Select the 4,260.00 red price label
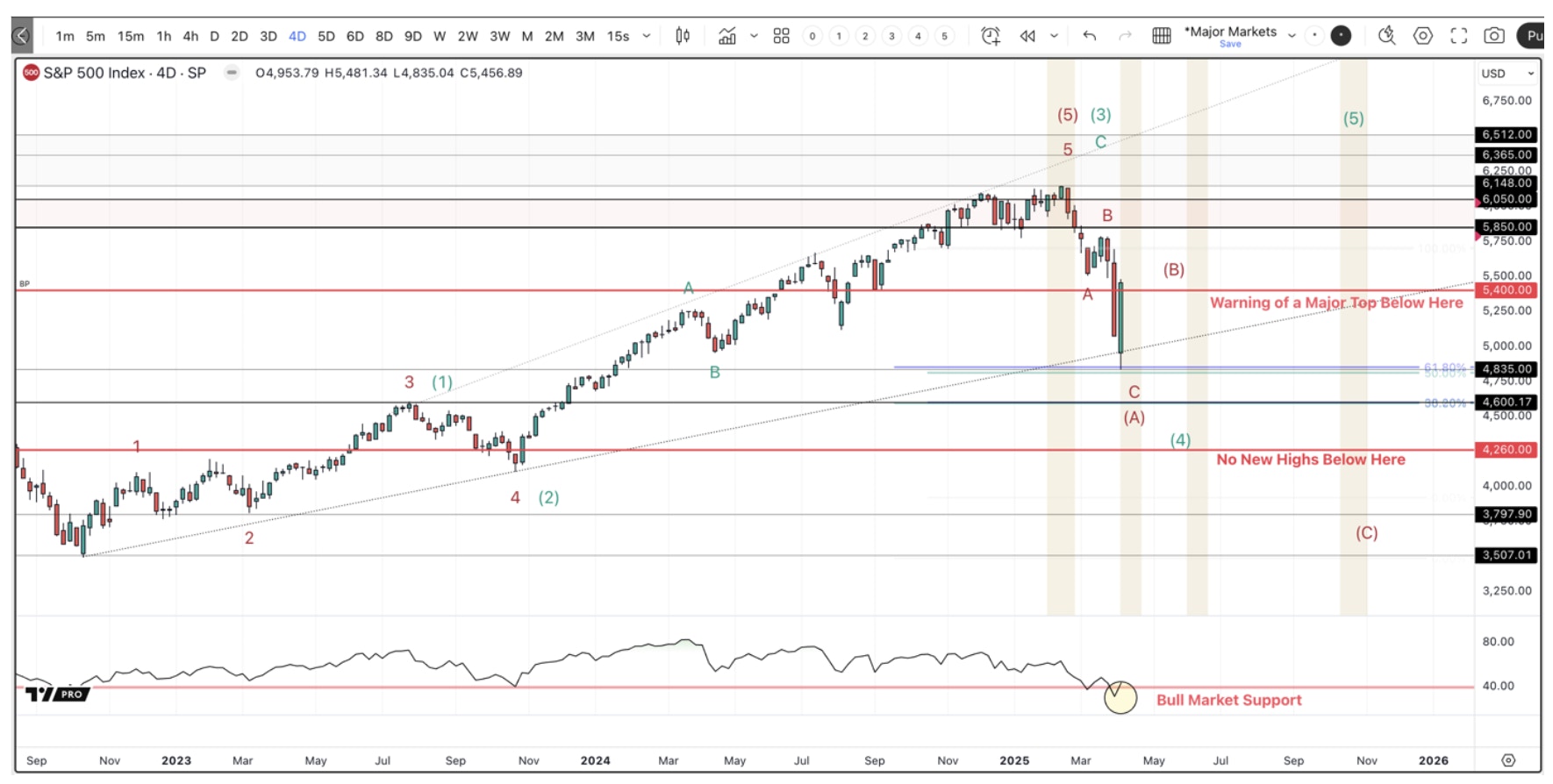Screen dimensions: 1553x784 [1506, 450]
